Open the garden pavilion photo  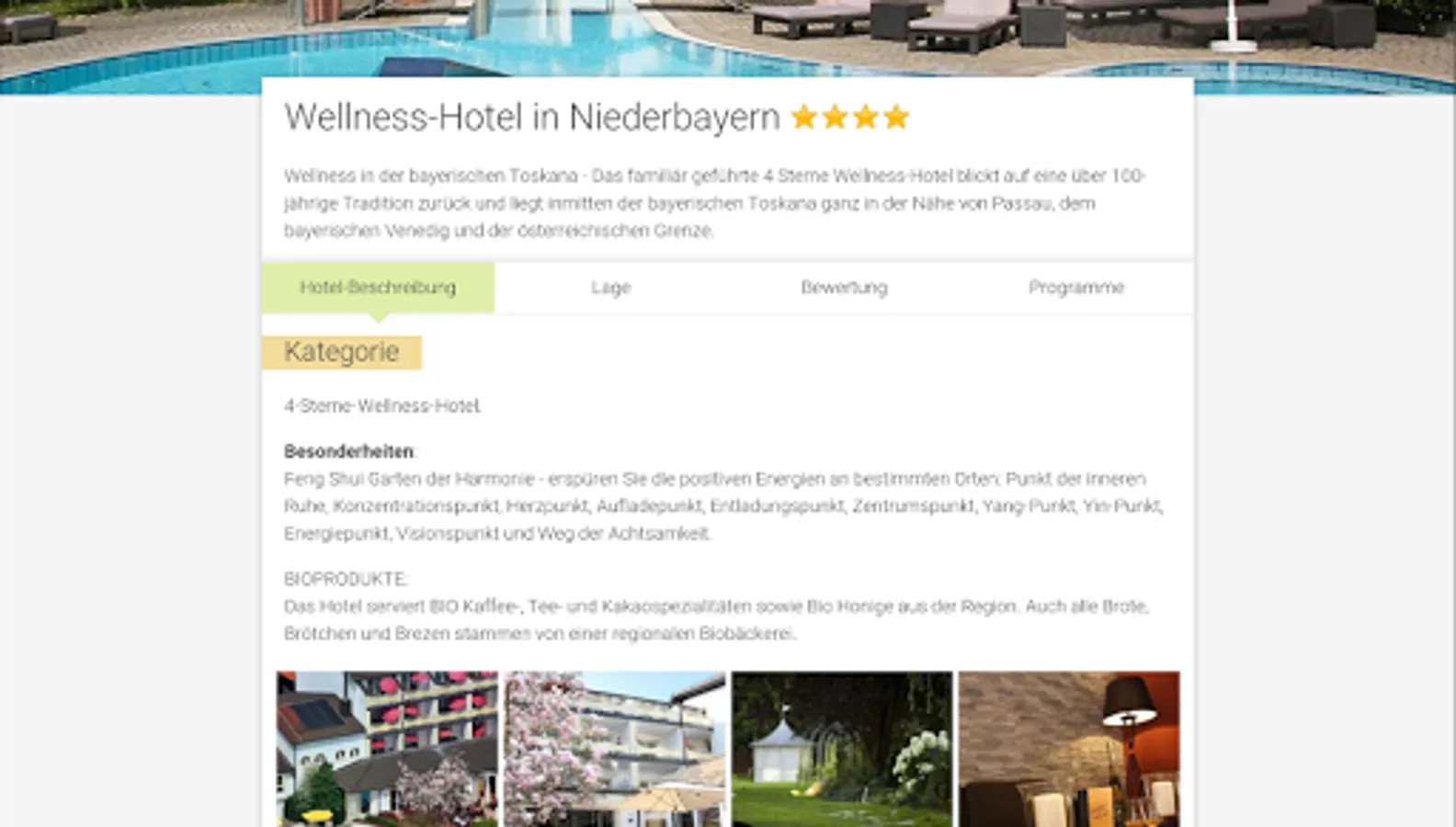click(x=842, y=749)
